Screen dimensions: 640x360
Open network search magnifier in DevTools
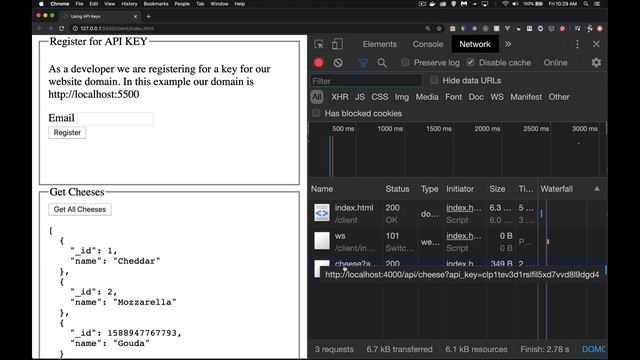382,63
